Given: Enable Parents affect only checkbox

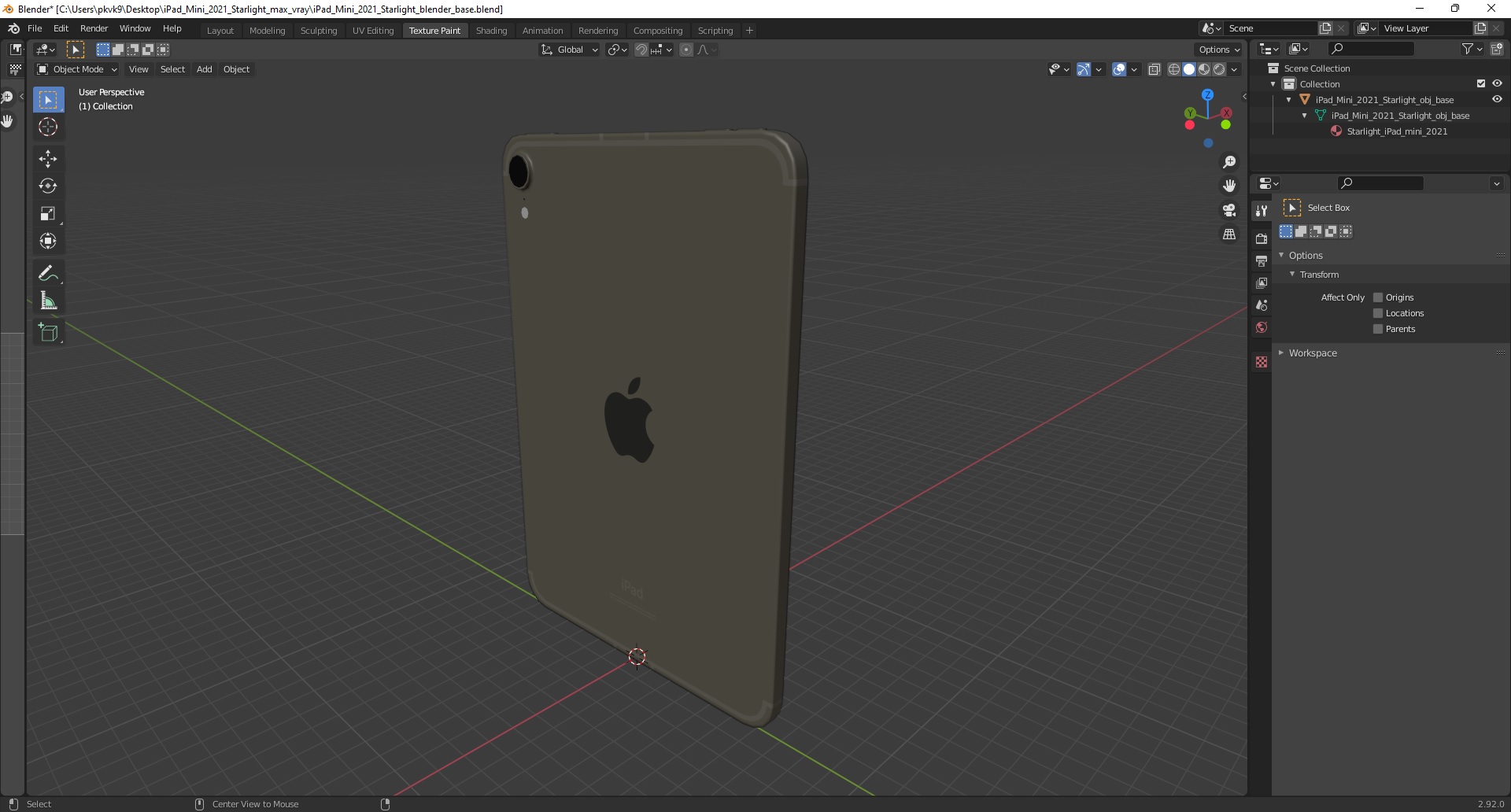Looking at the screenshot, I should point(1378,329).
